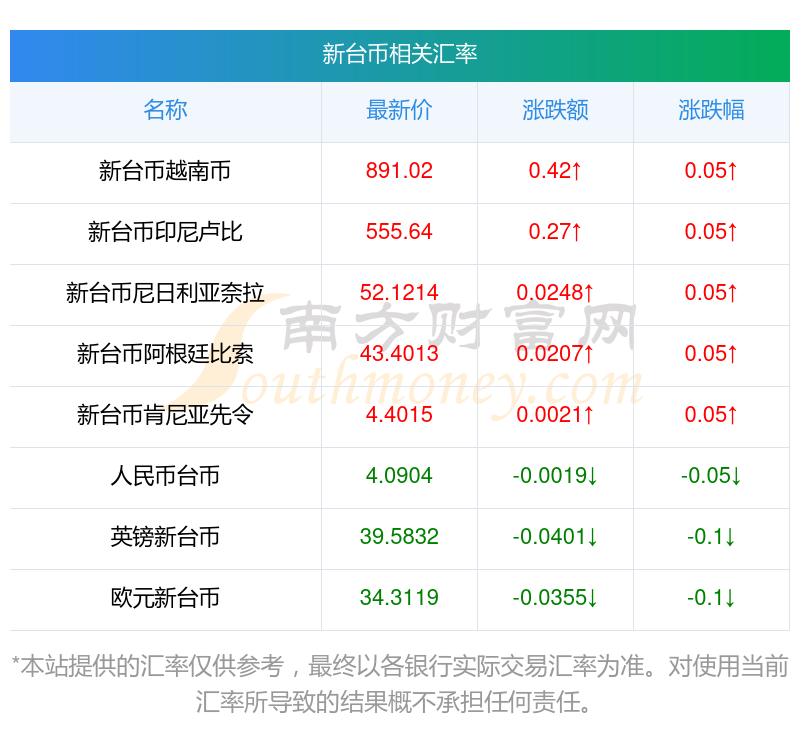Click the price value 4.0904

(x=399, y=476)
